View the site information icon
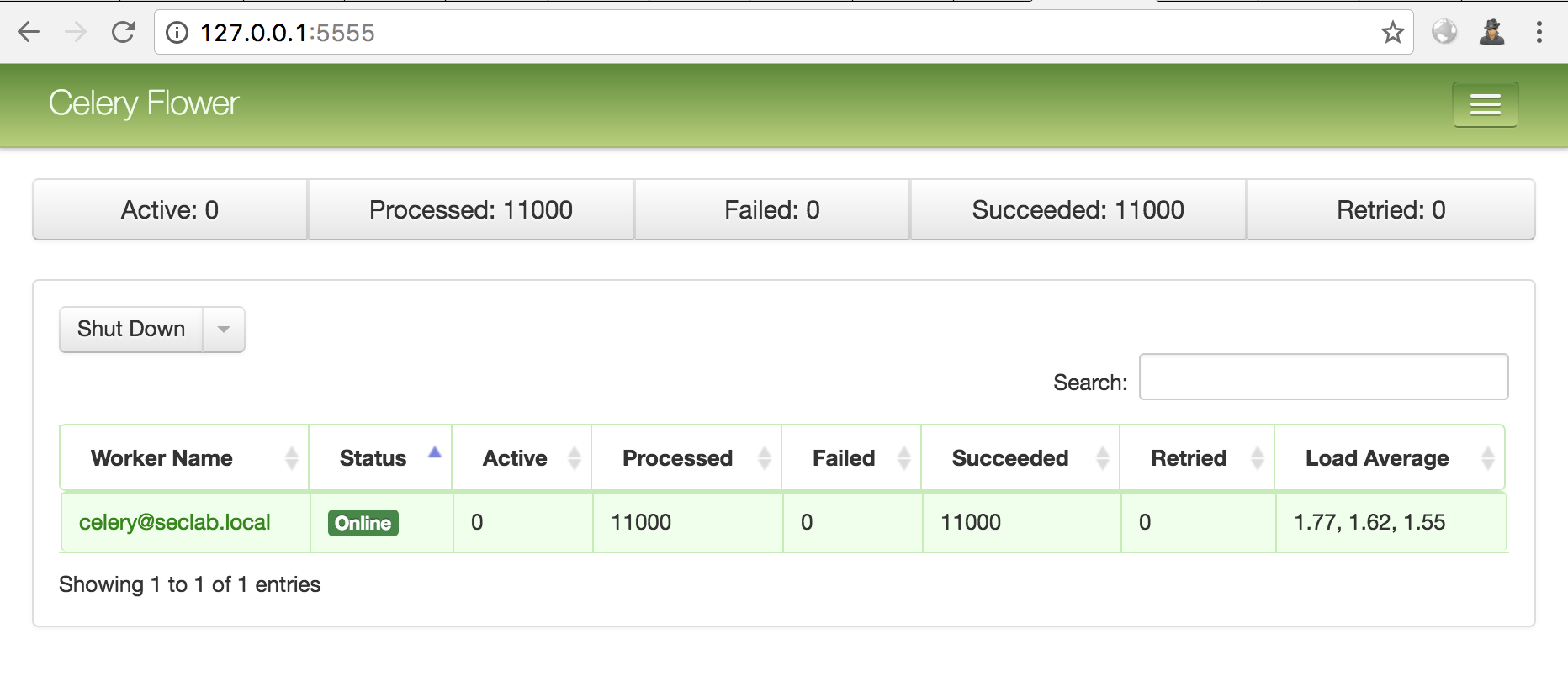Viewport: 1568px width, 676px height. 177,33
